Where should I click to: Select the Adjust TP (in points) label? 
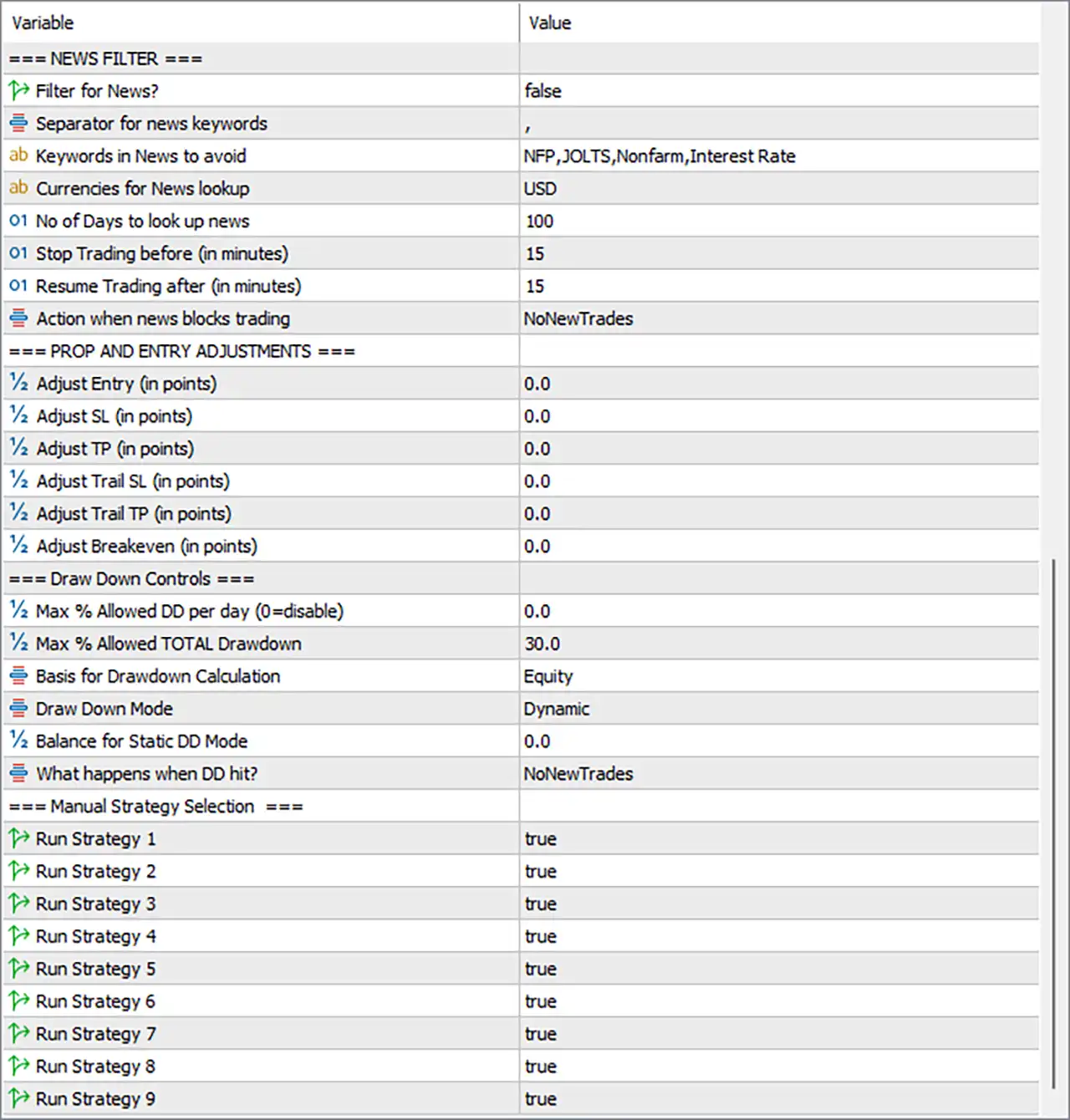115,449
